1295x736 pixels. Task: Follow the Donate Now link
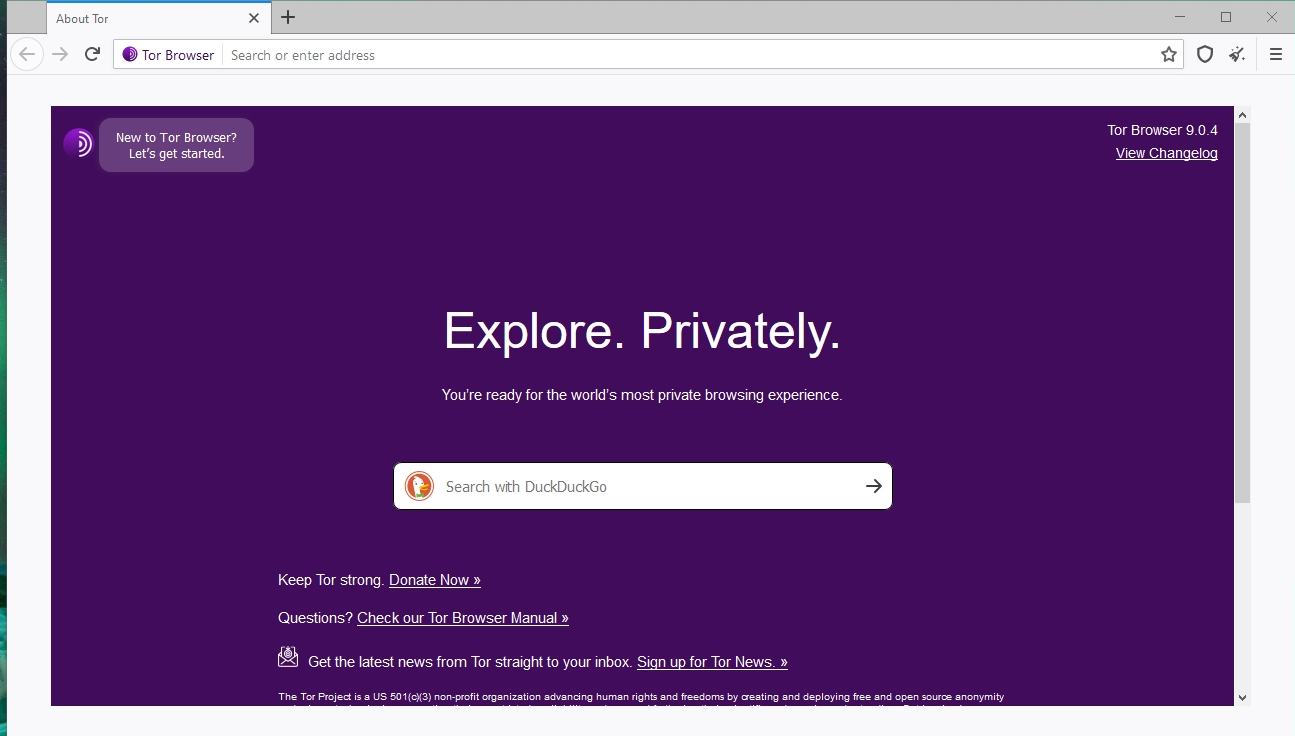pos(435,580)
